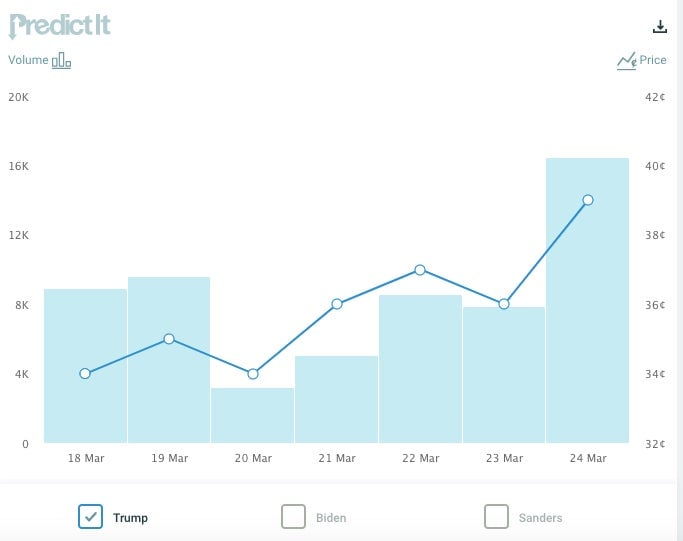Click the 21 Mar price data point
Image resolution: width=683 pixels, height=541 pixels.
coord(337,304)
